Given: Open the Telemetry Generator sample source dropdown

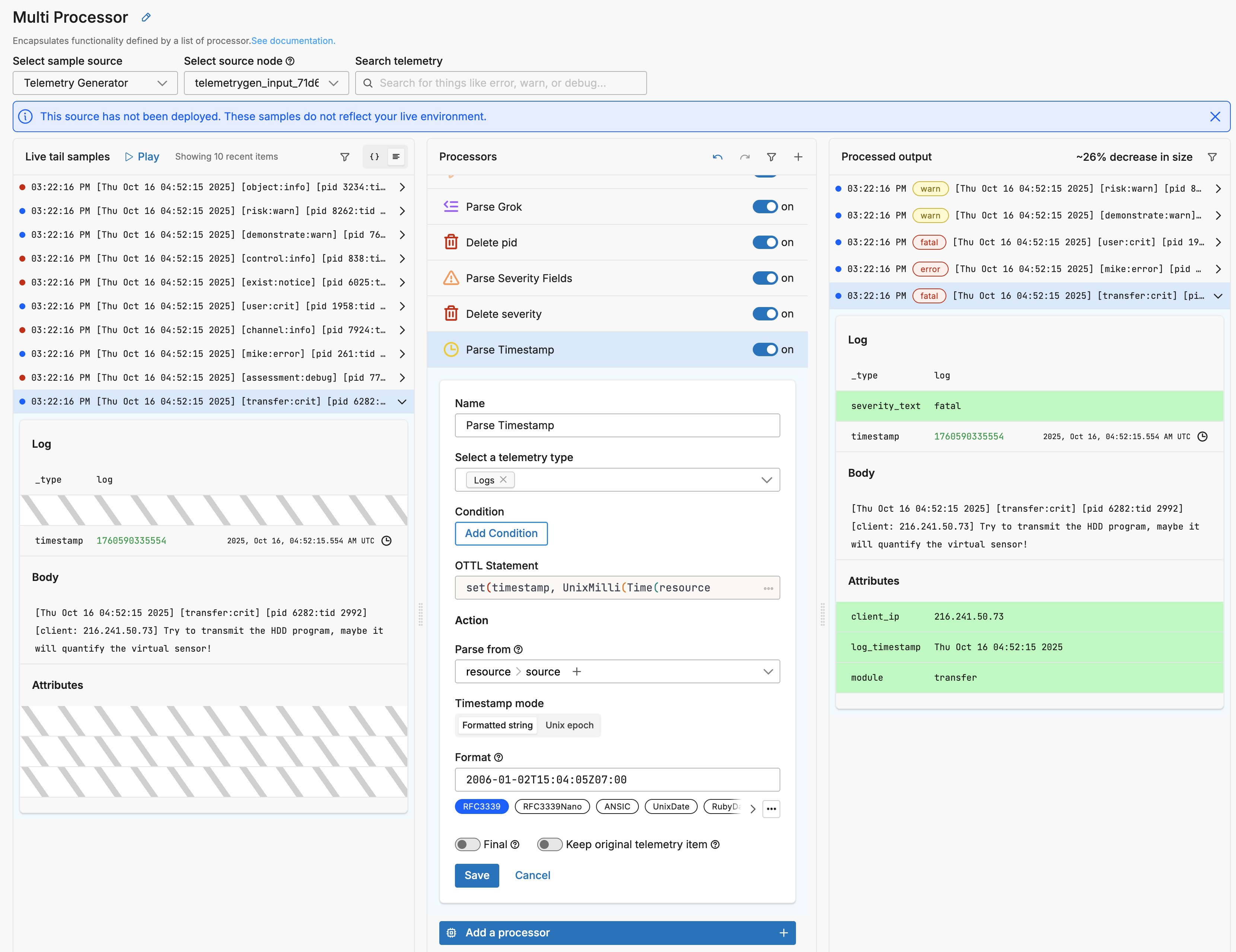Looking at the screenshot, I should coord(95,83).
